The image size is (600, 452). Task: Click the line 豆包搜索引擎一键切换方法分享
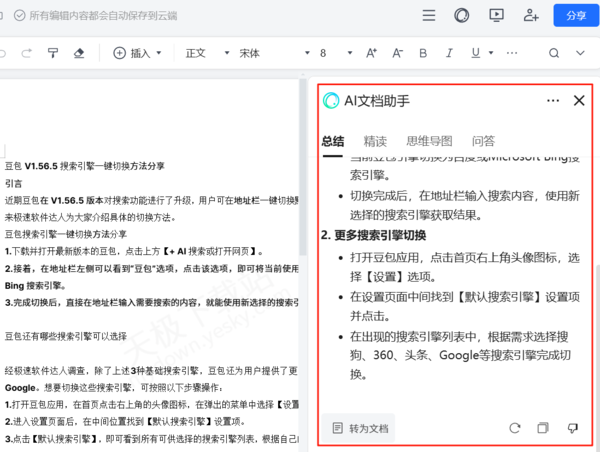tap(65, 234)
